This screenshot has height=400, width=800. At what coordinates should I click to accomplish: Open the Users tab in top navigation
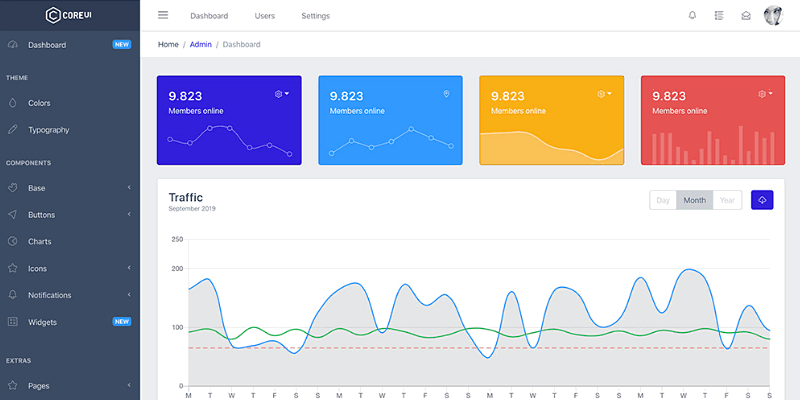point(265,16)
